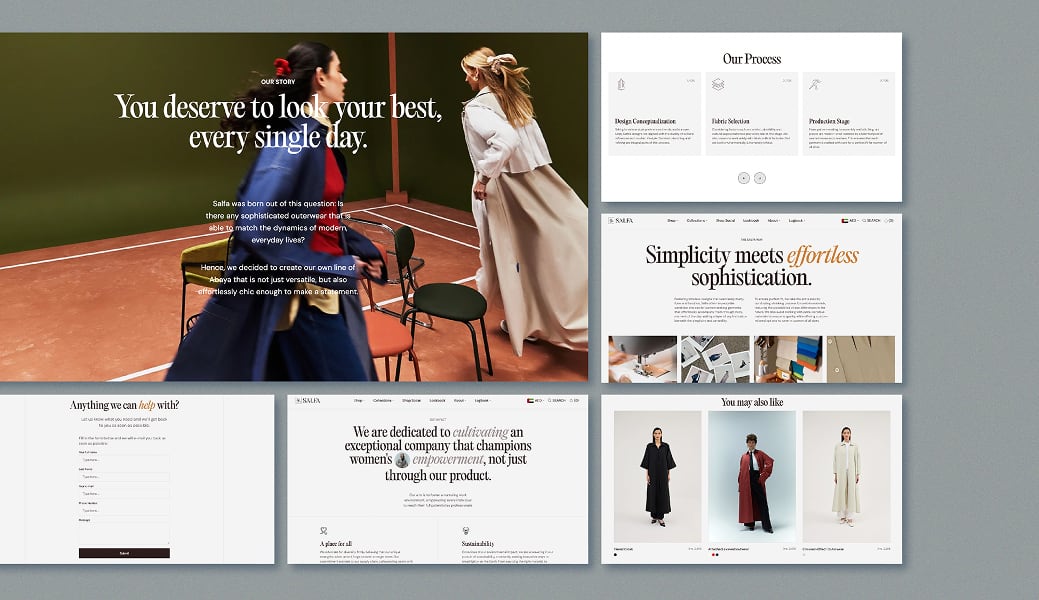Image resolution: width=1039 pixels, height=600 pixels.
Task: Click the UAE flag on dedication page
Action: point(530,400)
